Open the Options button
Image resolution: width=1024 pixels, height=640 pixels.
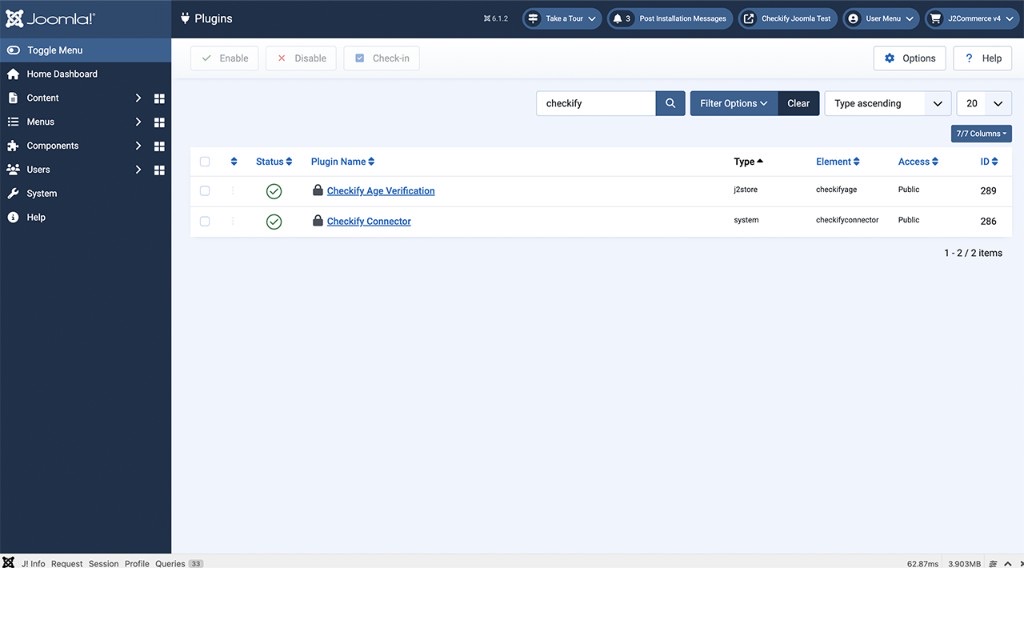[x=909, y=58]
